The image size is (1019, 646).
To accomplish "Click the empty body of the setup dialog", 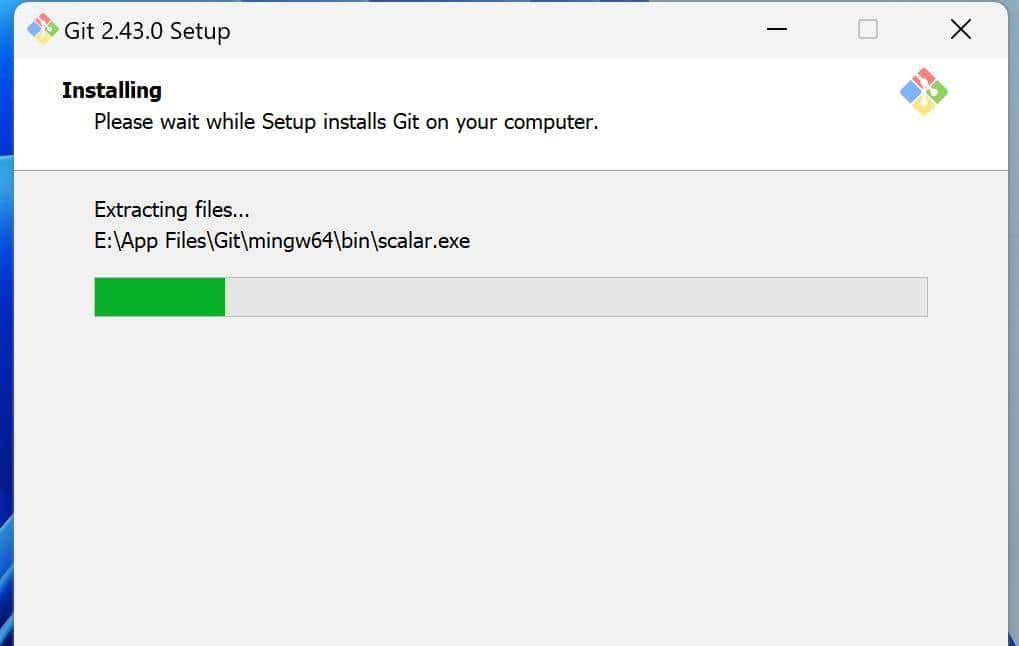I will 500,470.
